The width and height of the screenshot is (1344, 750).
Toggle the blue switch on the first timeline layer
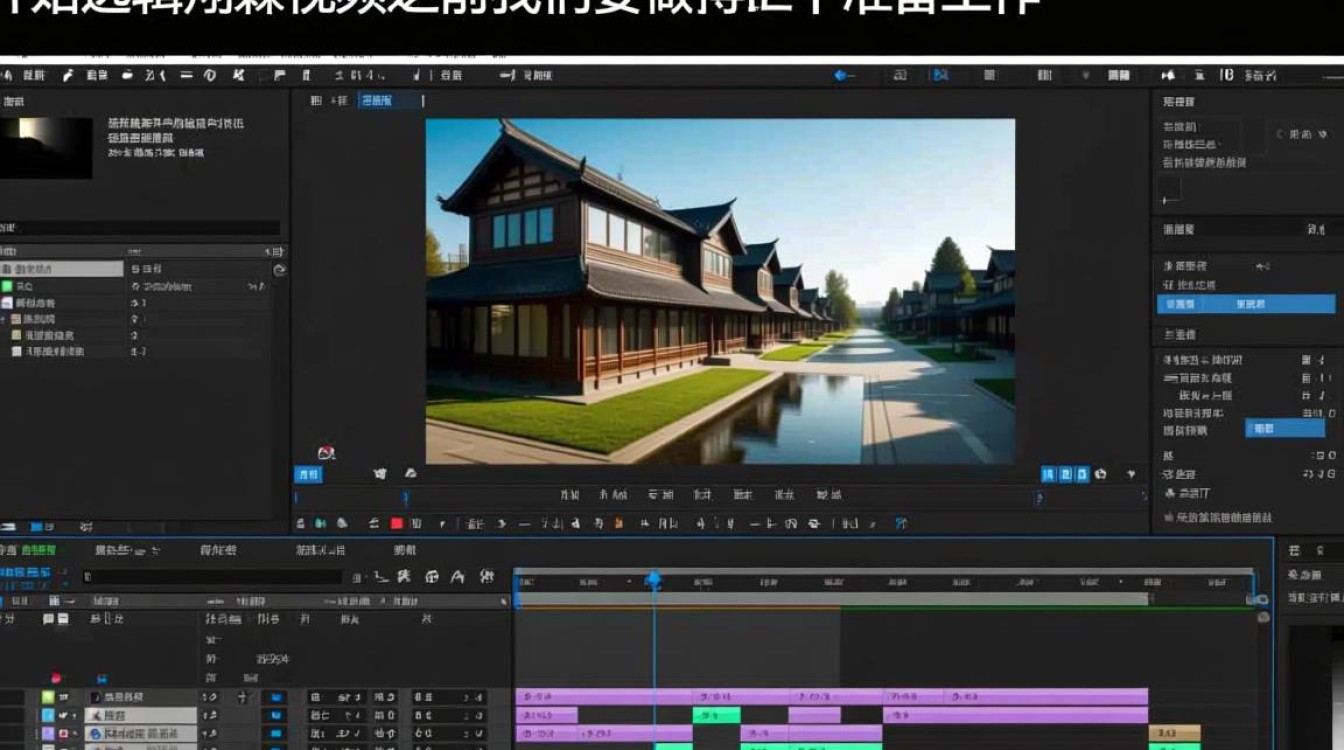pyautogui.click(x=274, y=697)
